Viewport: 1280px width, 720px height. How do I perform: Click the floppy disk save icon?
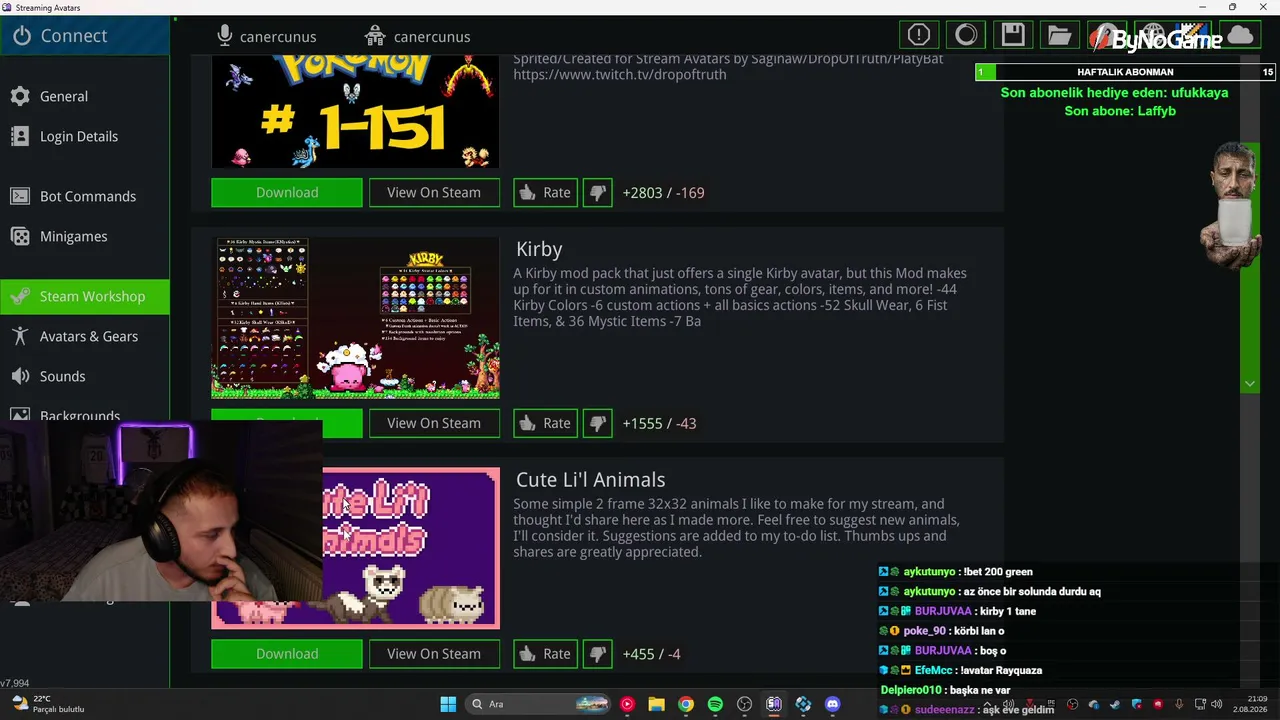click(1013, 36)
